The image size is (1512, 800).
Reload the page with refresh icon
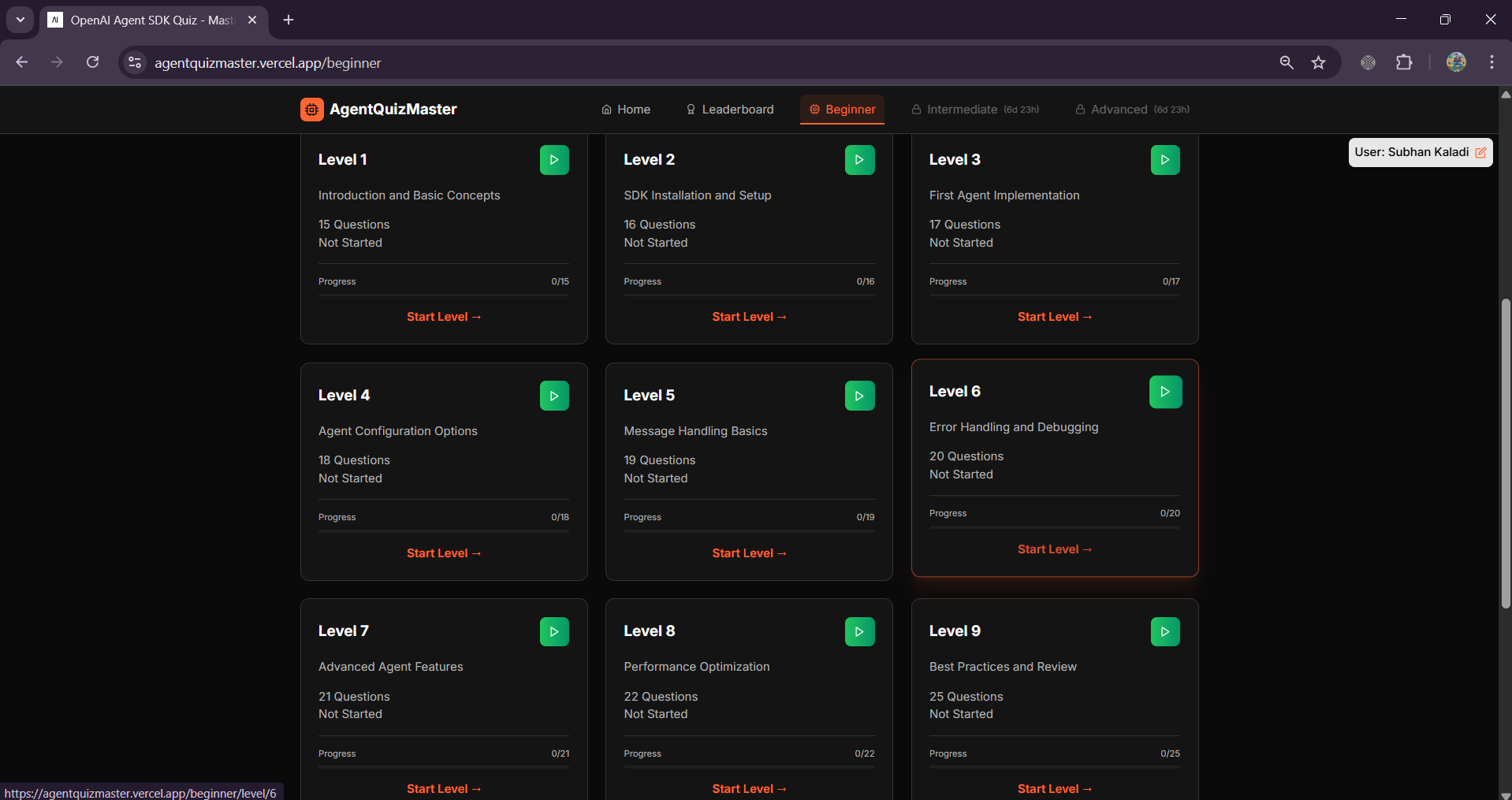click(x=92, y=62)
